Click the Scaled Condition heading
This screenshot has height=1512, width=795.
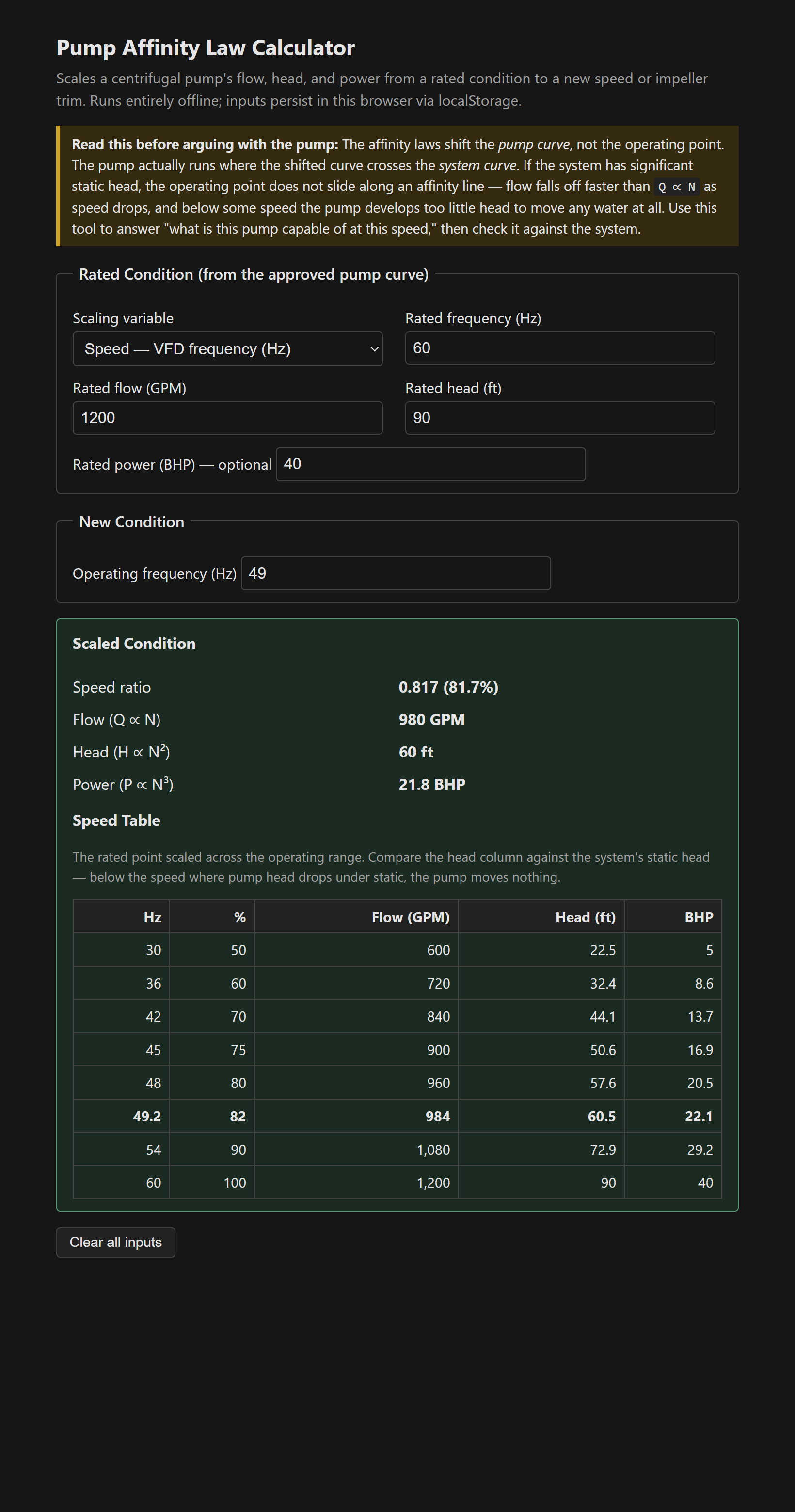[134, 643]
